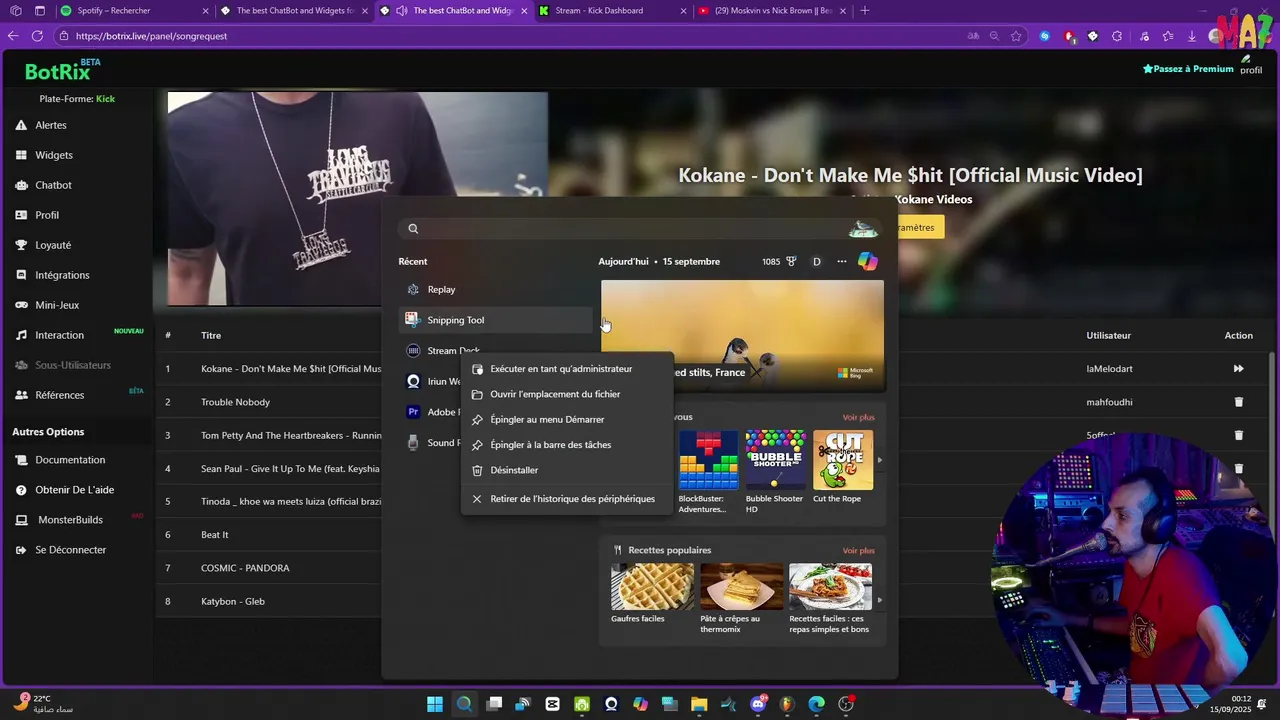Click Obtenir De L'aide

(74, 490)
